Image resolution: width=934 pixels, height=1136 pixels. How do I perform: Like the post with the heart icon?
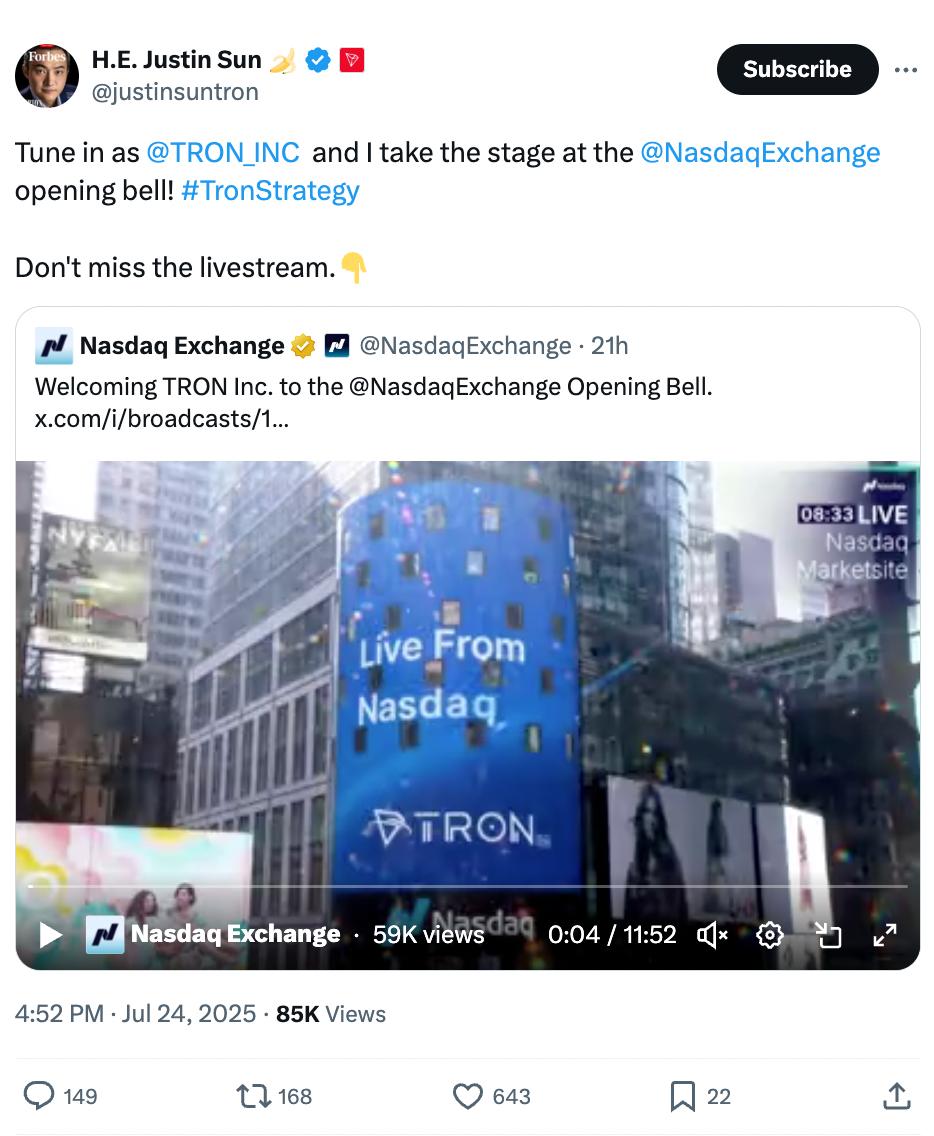pos(467,1096)
